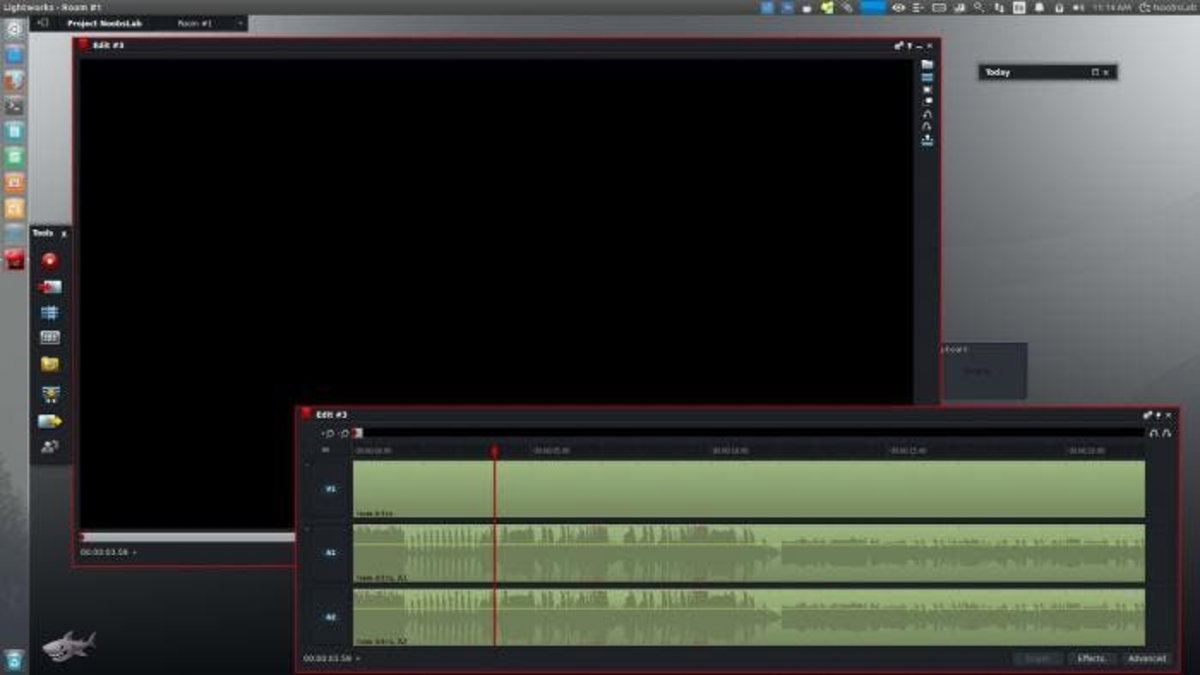Maximize the Today panel
The image size is (1200, 675).
tap(1095, 72)
